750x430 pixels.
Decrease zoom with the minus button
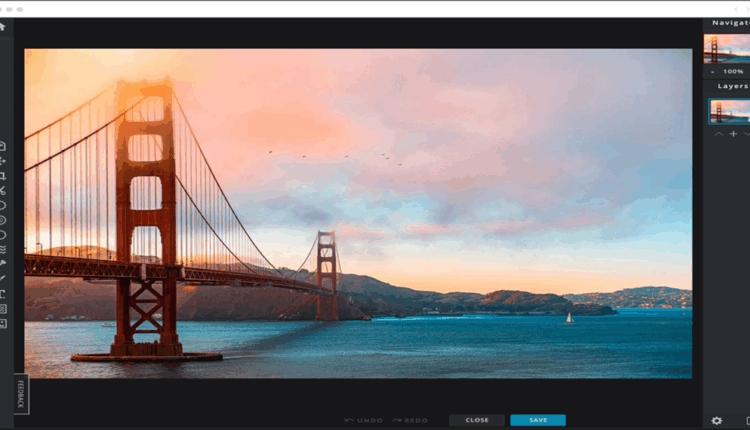pyautogui.click(x=712, y=72)
